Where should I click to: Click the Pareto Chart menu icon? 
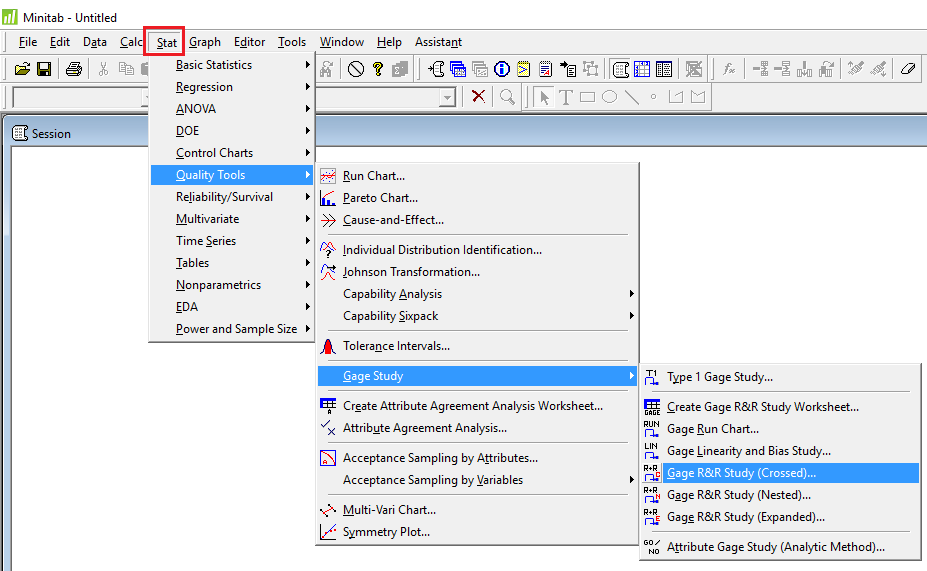[328, 198]
